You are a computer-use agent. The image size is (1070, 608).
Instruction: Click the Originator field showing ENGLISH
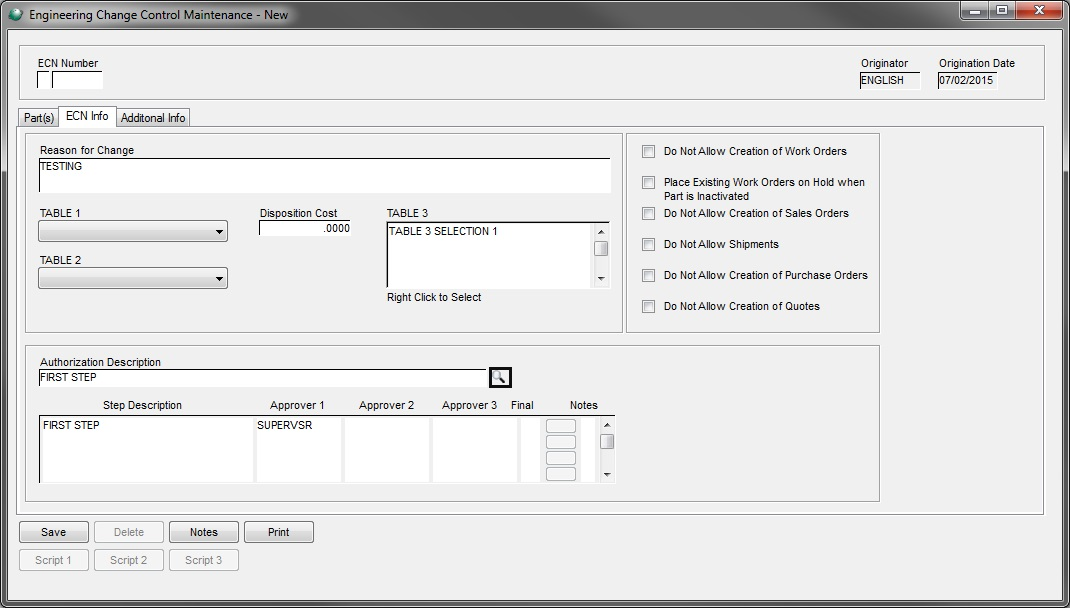pyautogui.click(x=890, y=81)
